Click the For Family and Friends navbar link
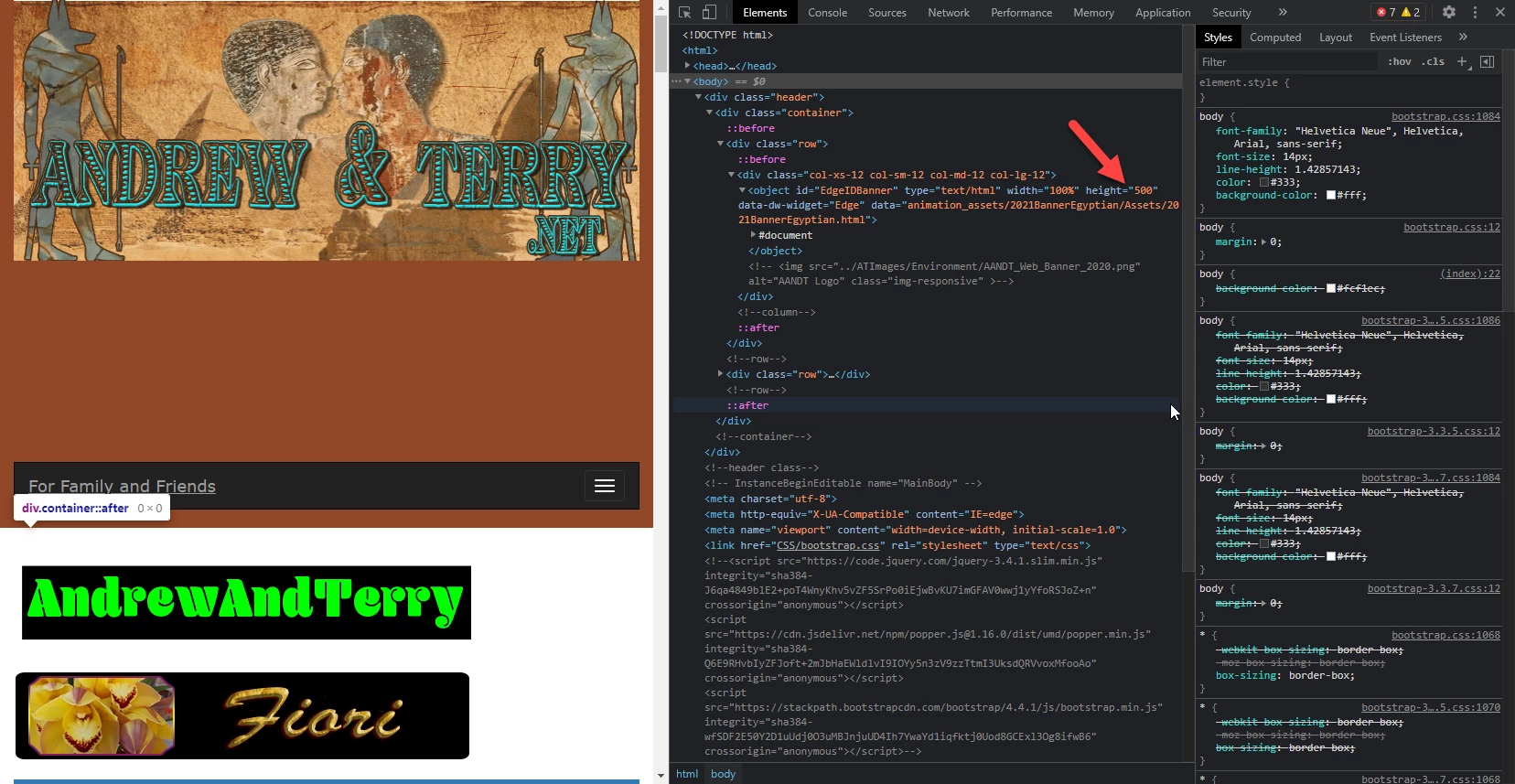Viewport: 1515px width, 784px height. pyautogui.click(x=122, y=486)
